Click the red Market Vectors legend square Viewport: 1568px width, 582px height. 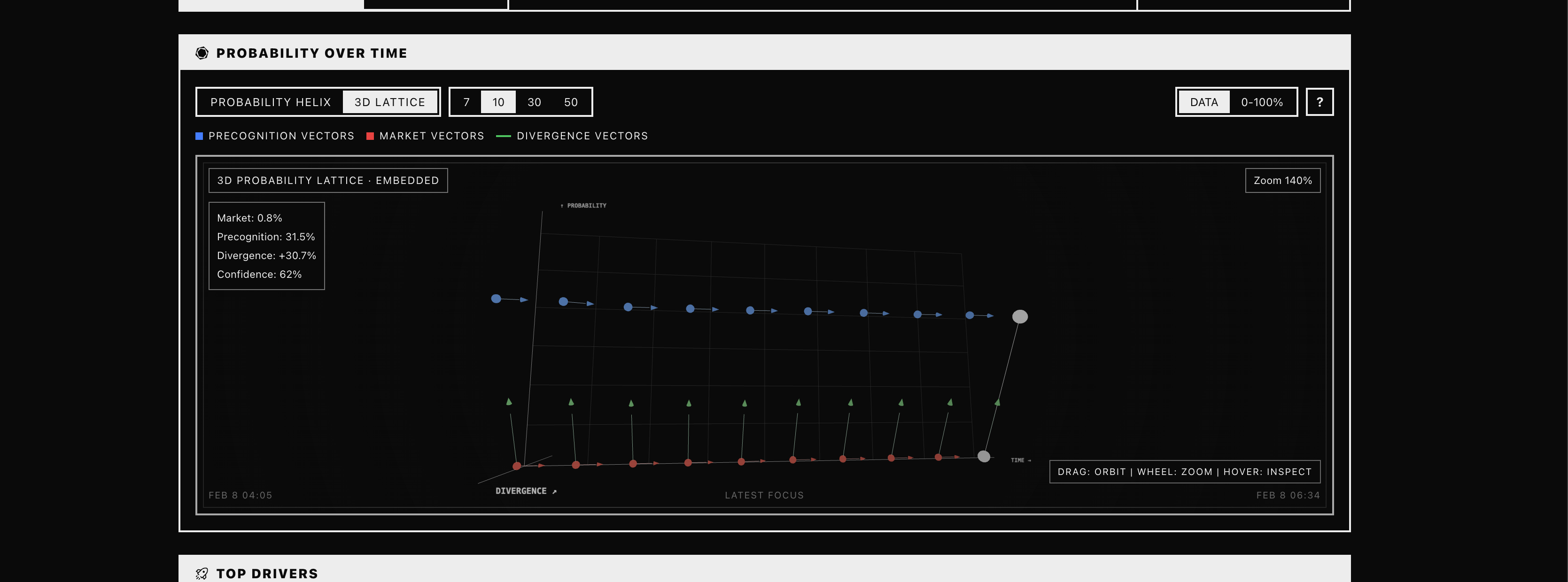(x=370, y=136)
